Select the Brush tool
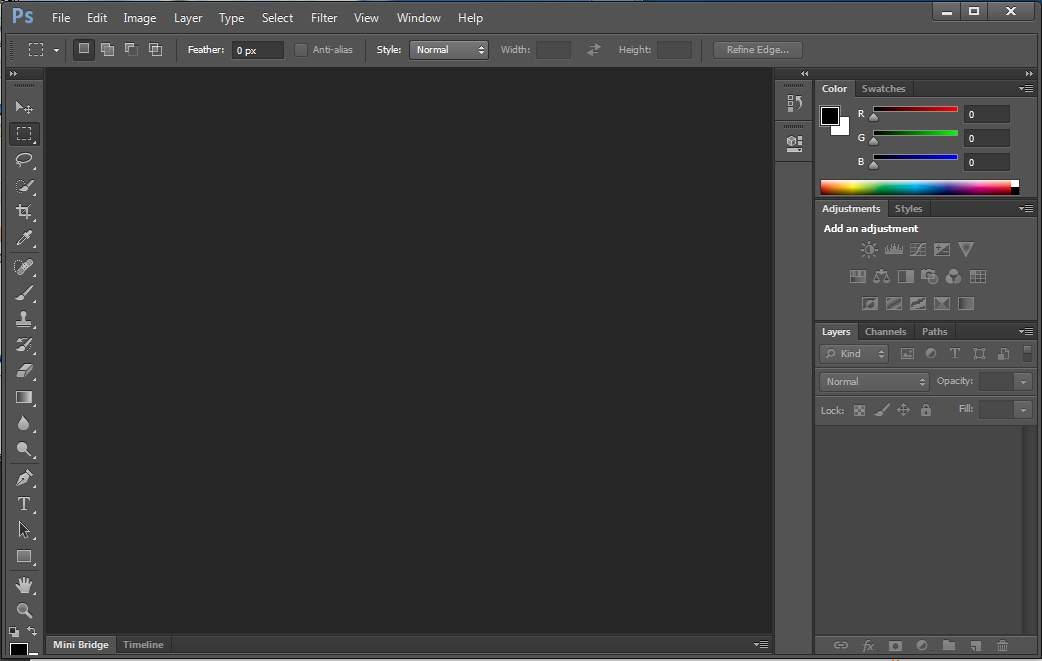1042x661 pixels. click(x=24, y=293)
